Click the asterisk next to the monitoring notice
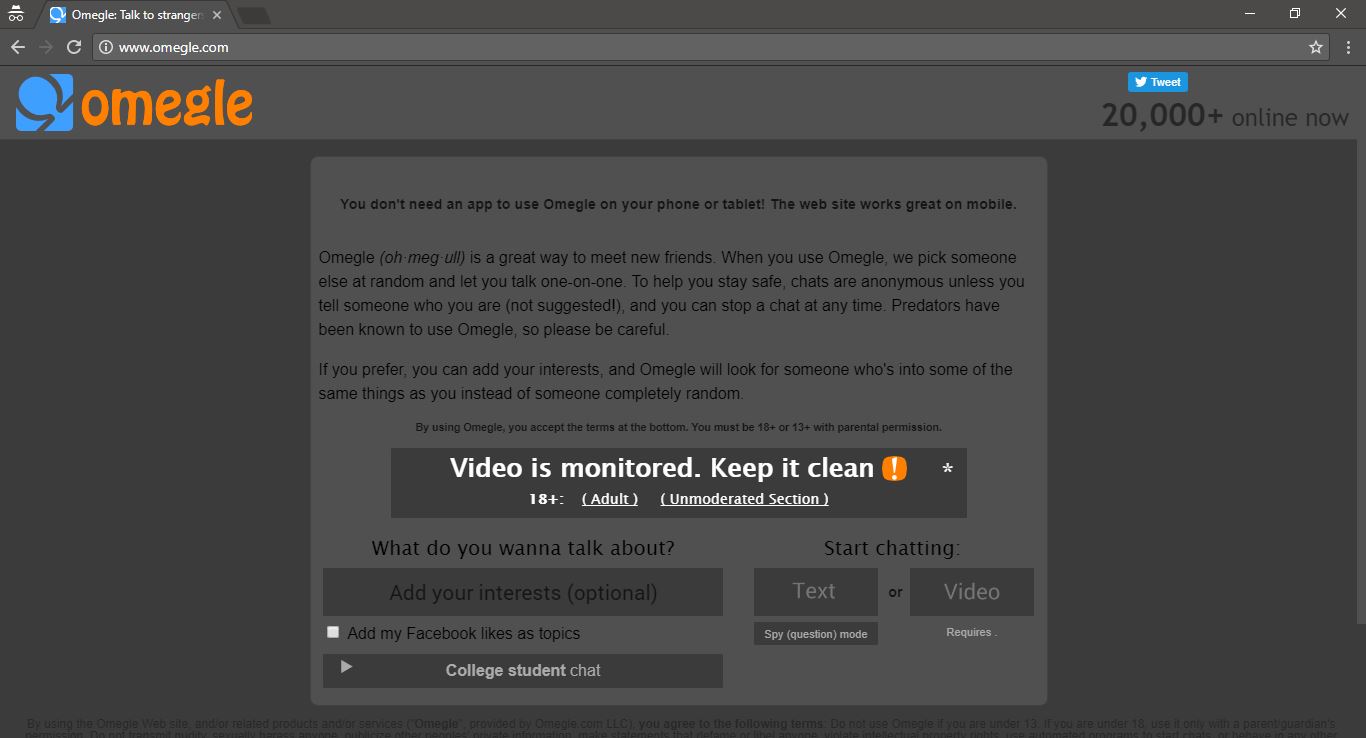This screenshot has width=1366, height=738. (947, 468)
